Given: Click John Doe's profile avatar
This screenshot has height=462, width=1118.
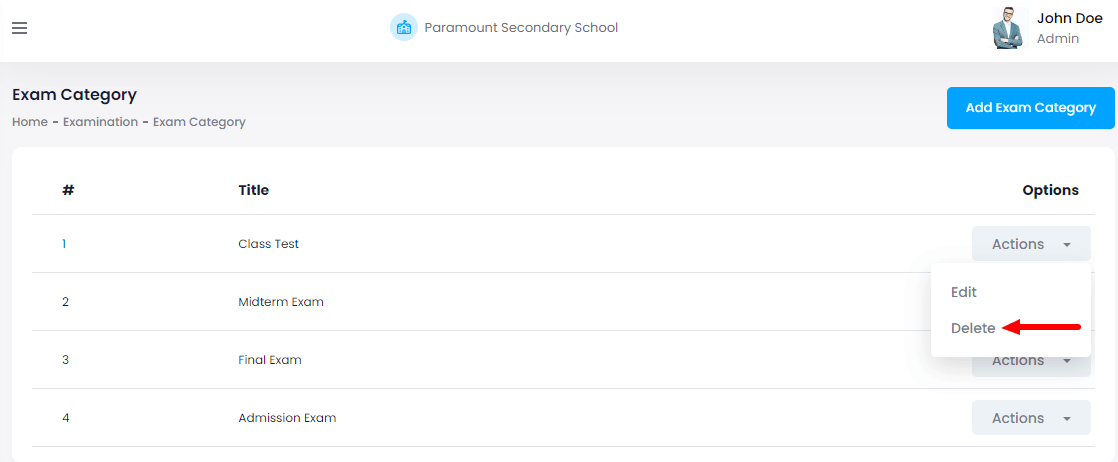Looking at the screenshot, I should (x=1009, y=28).
